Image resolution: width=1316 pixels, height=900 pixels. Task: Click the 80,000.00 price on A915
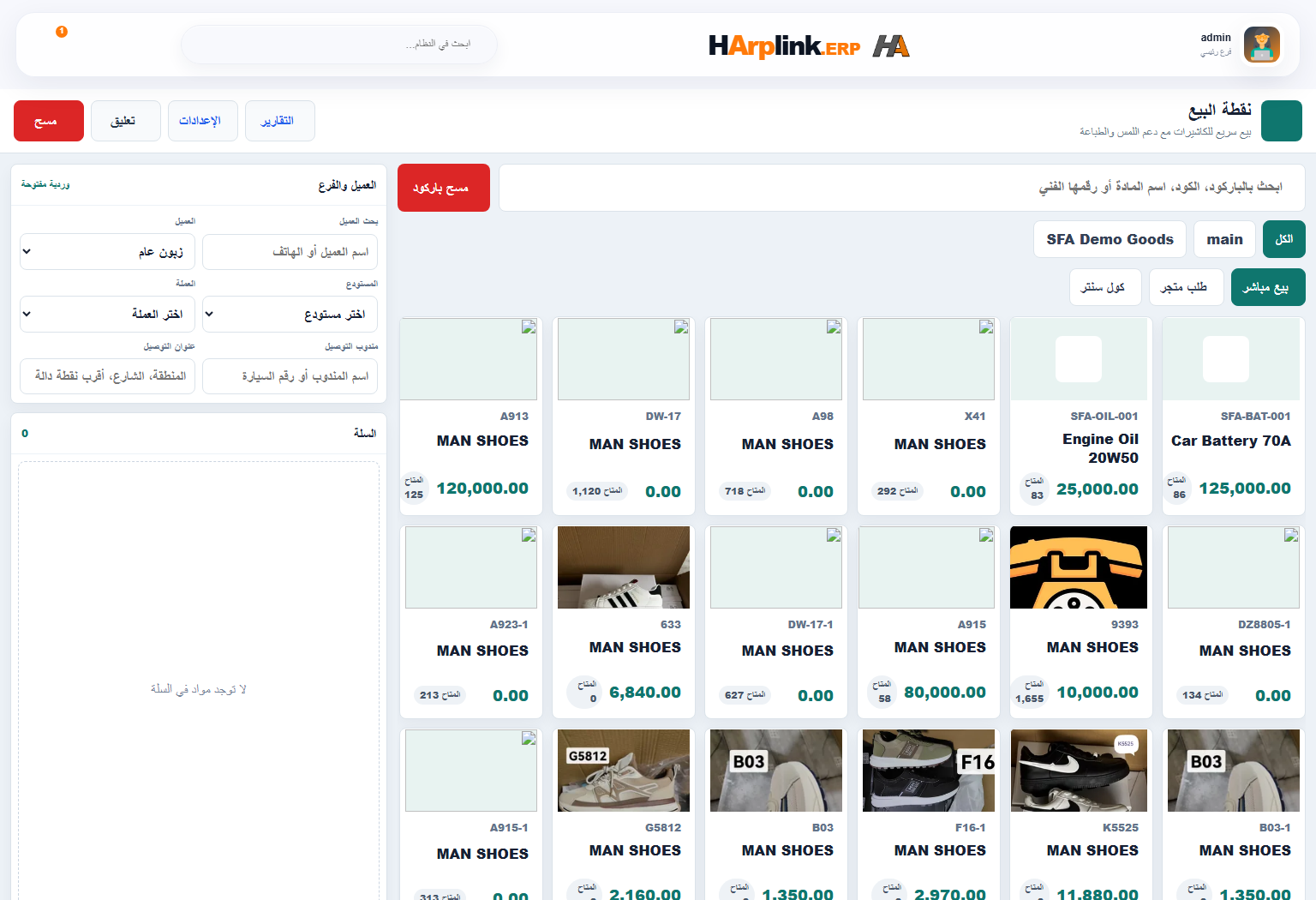click(945, 693)
